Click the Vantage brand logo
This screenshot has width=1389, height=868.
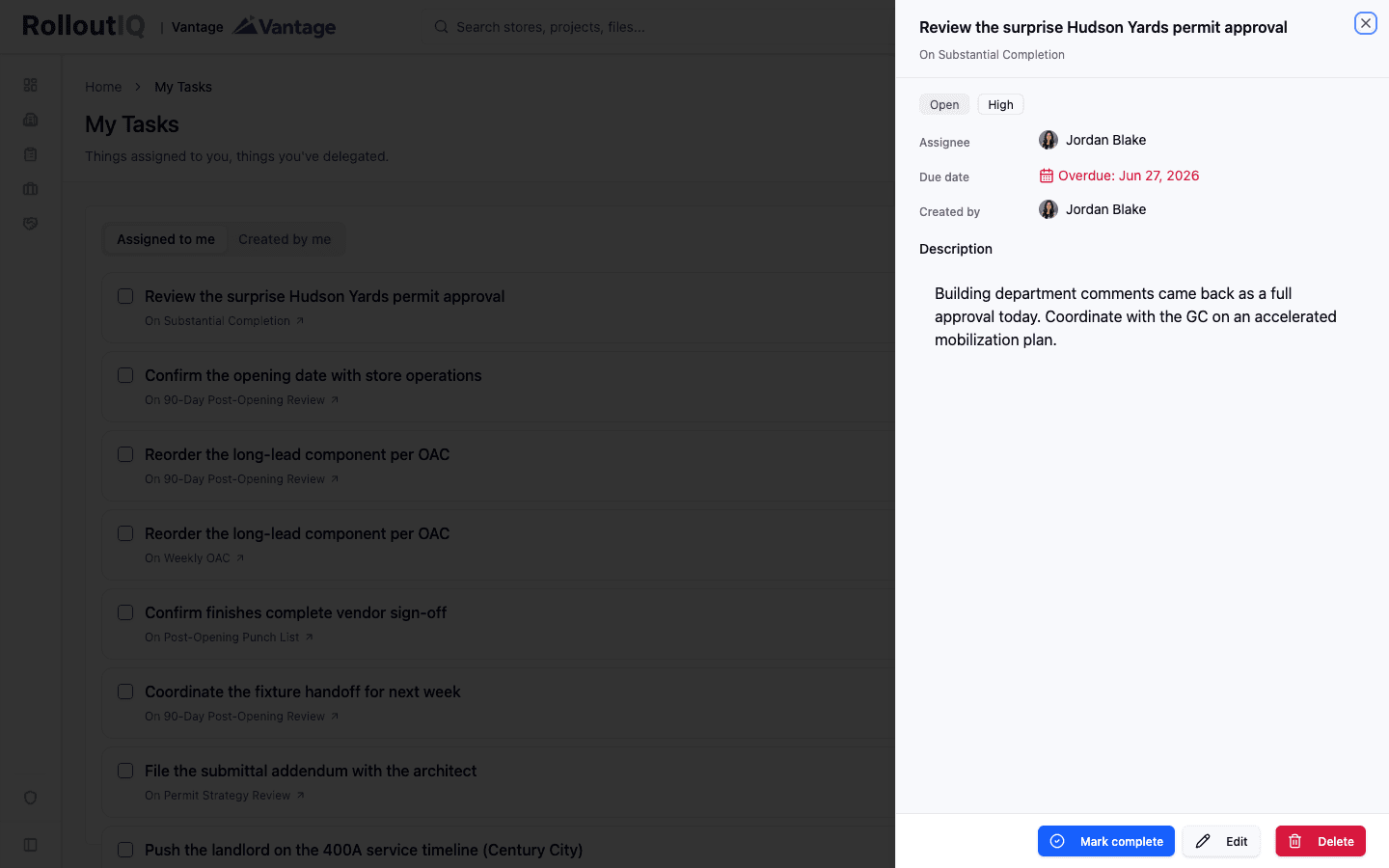285,27
